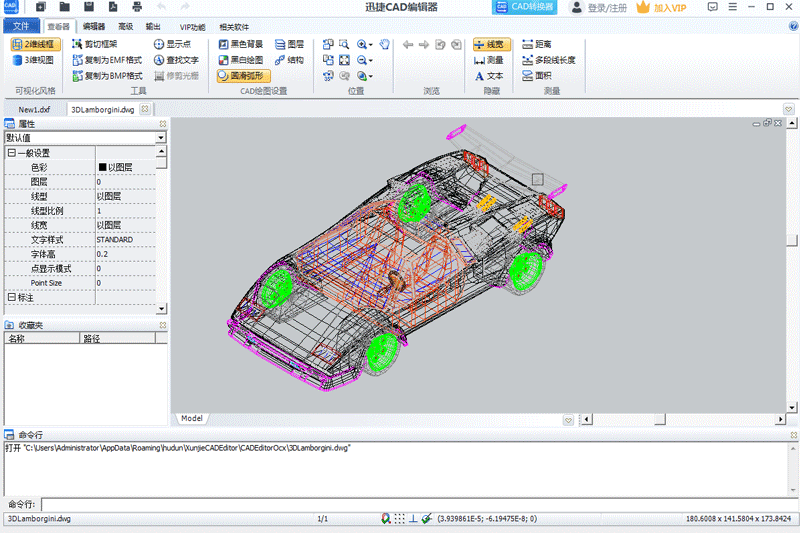Toggle the snap icon in status bar
Image resolution: width=800 pixels, height=533 pixels.
pos(386,519)
